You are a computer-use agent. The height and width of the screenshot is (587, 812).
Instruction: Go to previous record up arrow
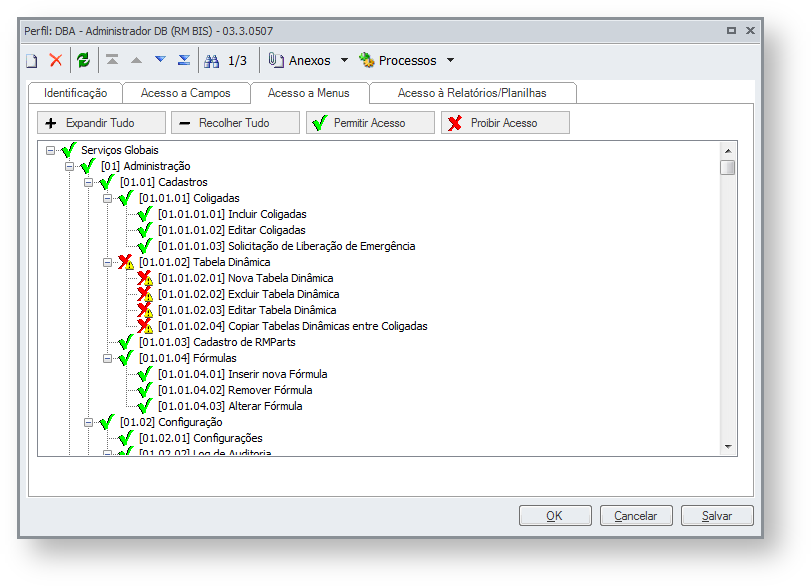[x=136, y=60]
